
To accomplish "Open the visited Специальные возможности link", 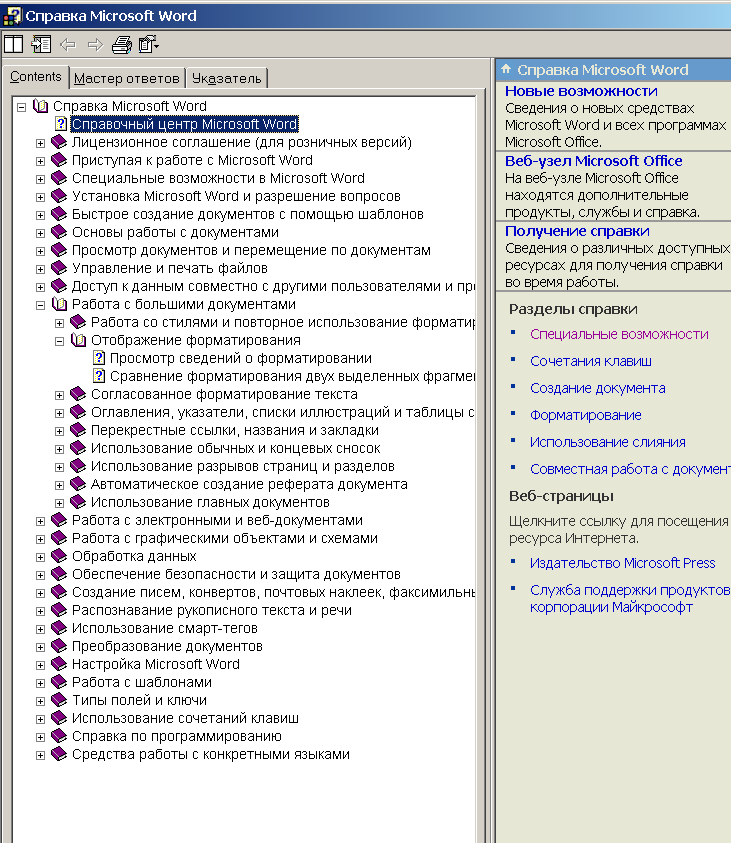I will pos(619,334).
